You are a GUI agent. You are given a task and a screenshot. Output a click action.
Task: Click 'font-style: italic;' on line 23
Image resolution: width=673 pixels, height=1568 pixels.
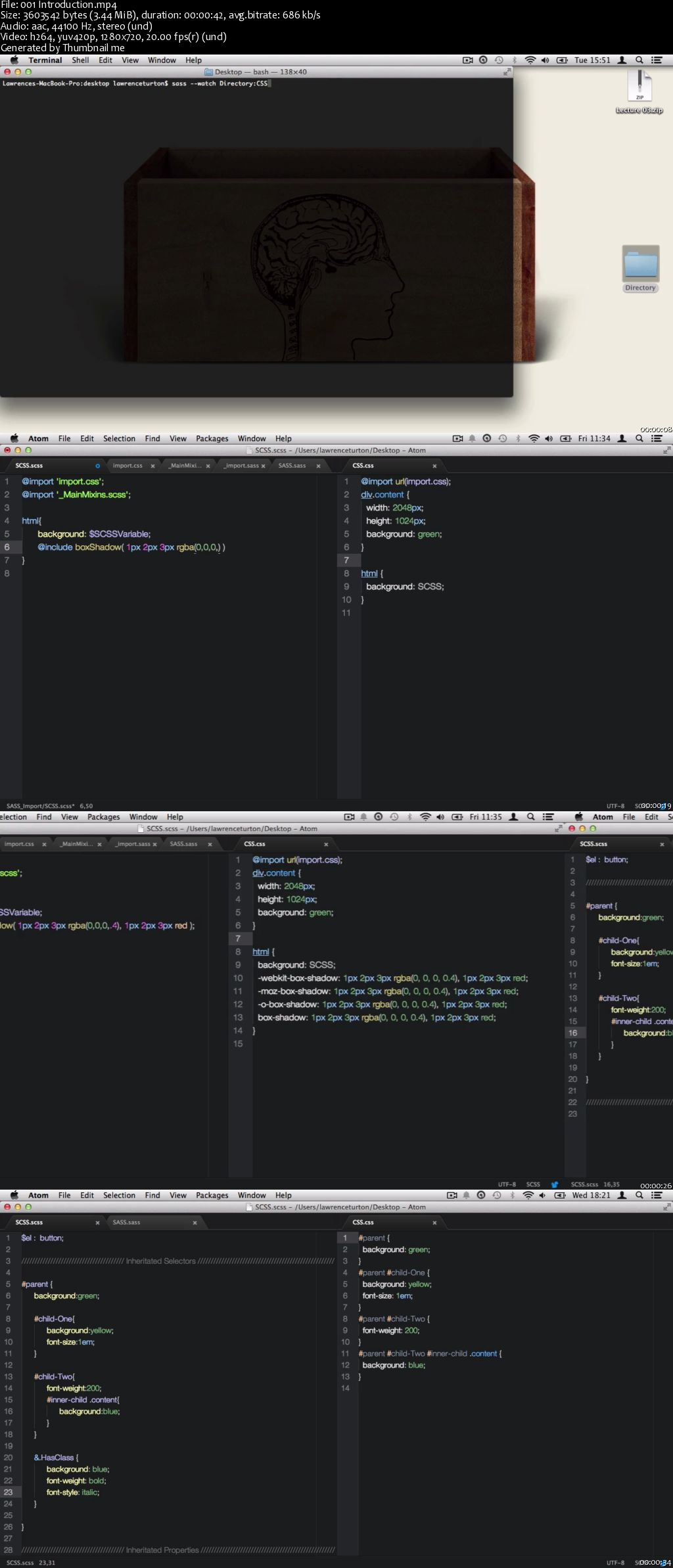pyautogui.click(x=72, y=1492)
